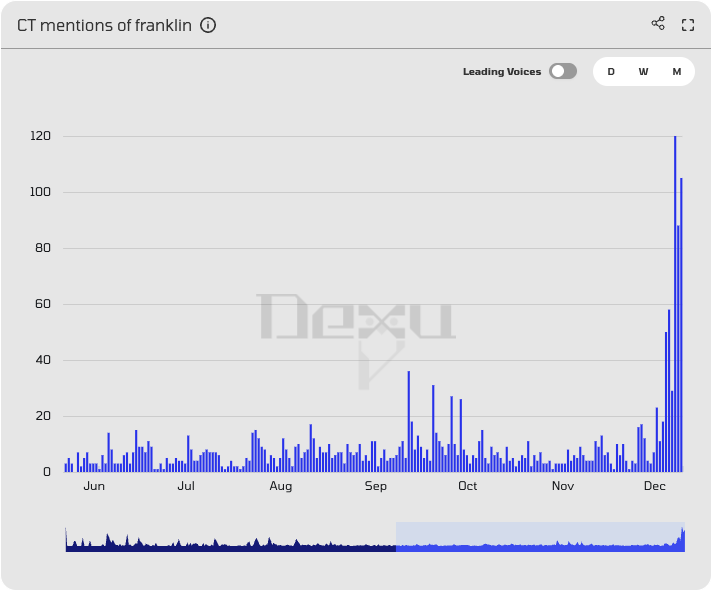The height and width of the screenshot is (590, 711).
Task: Click the dark unselected area of the navigator
Action: [x=231, y=542]
